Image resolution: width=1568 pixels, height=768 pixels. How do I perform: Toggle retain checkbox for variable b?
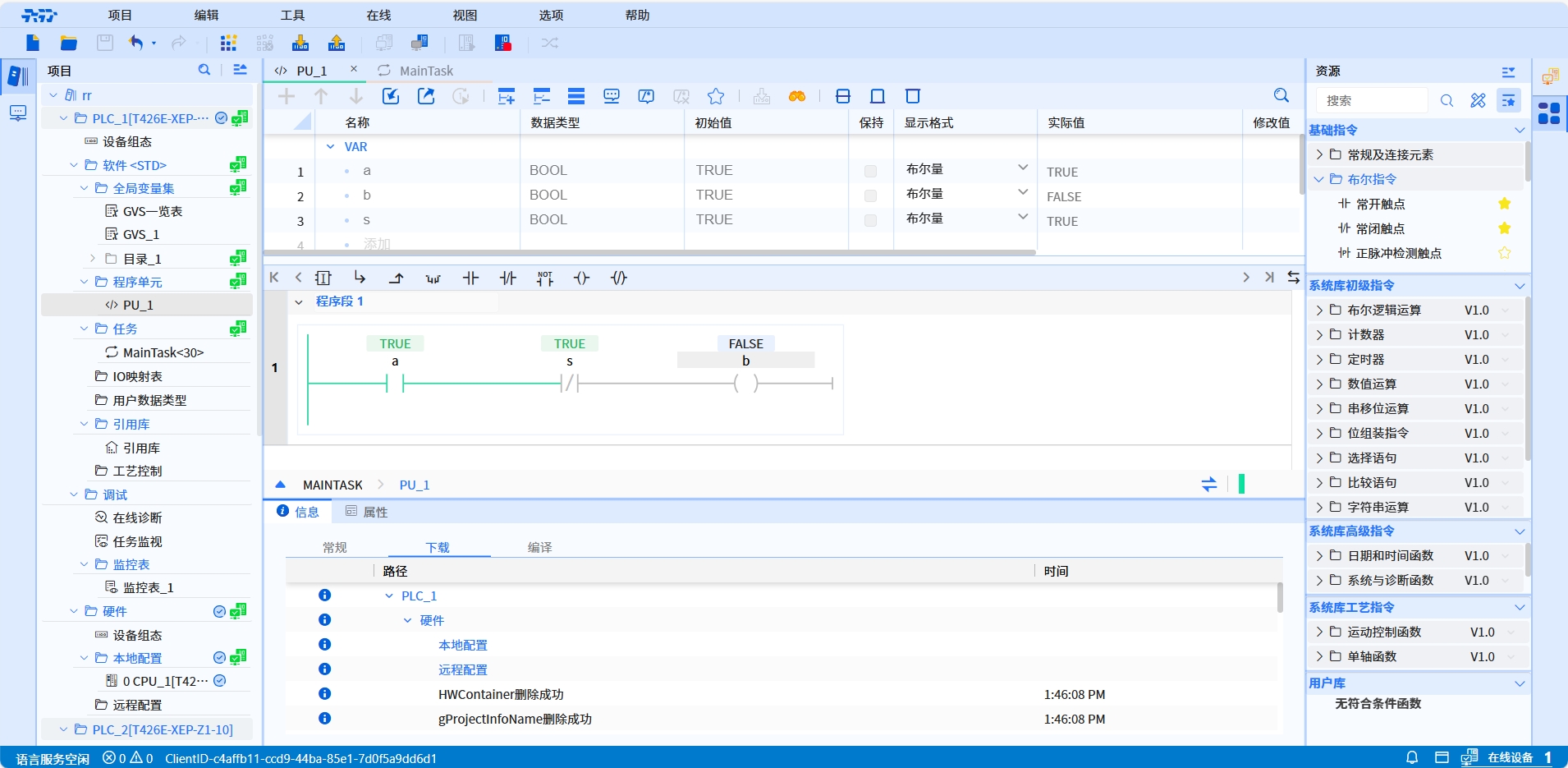pos(870,195)
